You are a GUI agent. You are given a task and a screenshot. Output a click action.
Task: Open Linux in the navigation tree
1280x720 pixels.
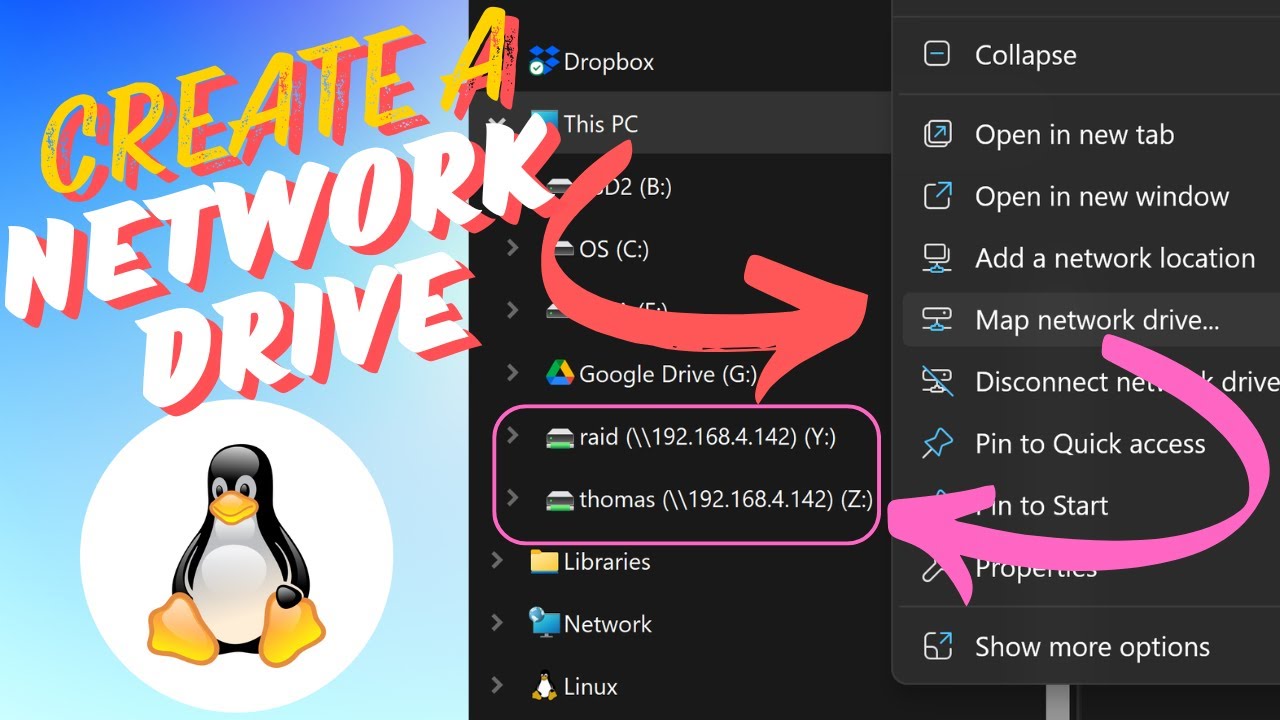(x=590, y=687)
